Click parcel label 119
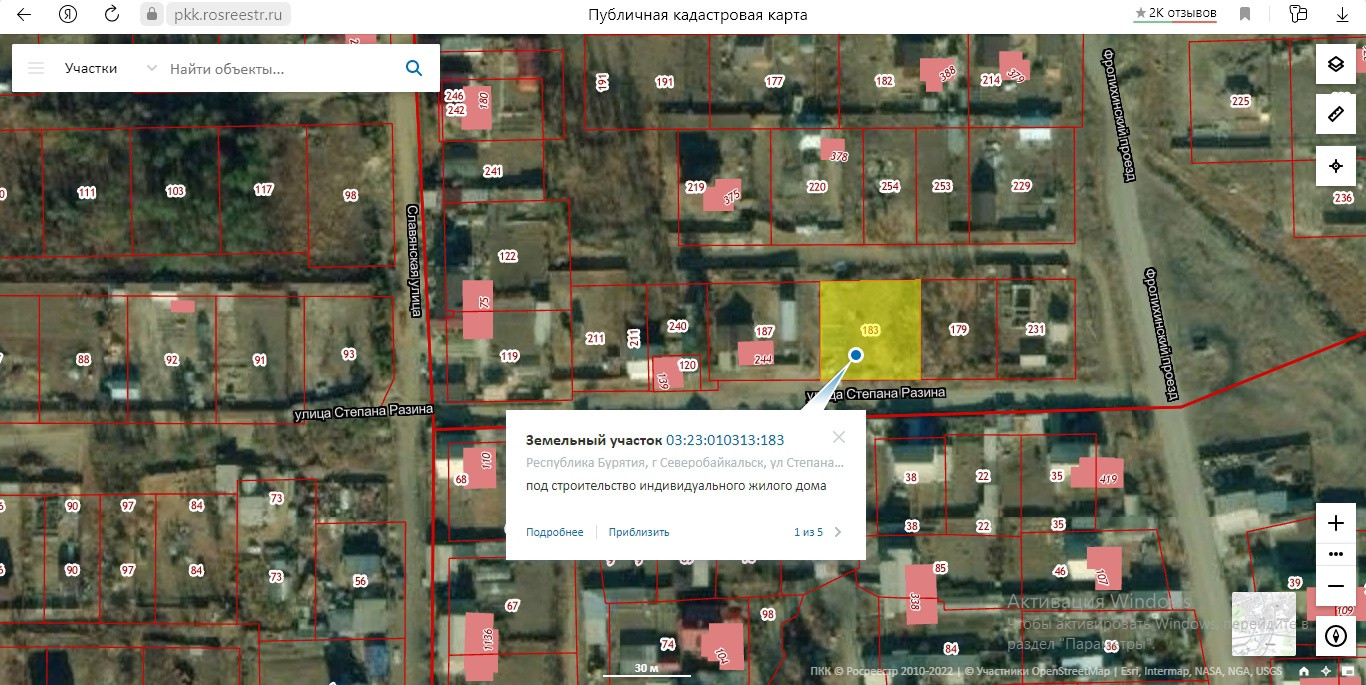This screenshot has width=1366, height=685. 509,356
